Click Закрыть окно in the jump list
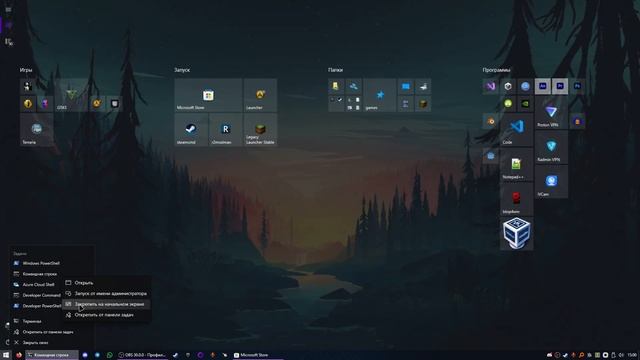This screenshot has width=640, height=360. [x=52, y=342]
